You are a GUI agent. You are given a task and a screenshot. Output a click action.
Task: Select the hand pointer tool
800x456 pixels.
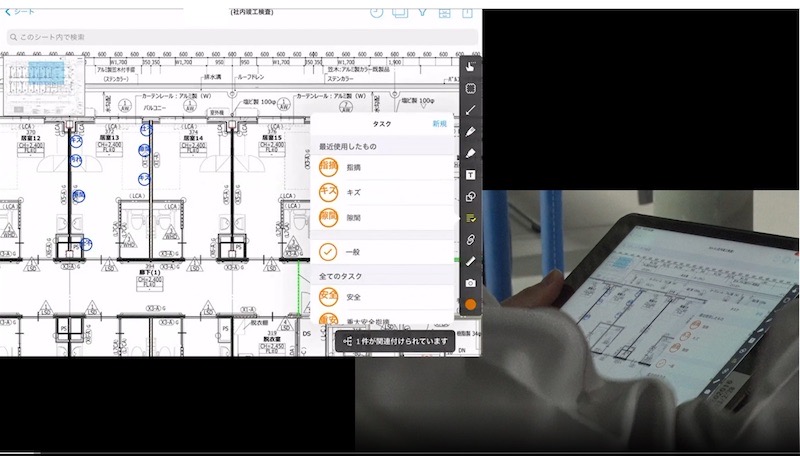point(470,66)
